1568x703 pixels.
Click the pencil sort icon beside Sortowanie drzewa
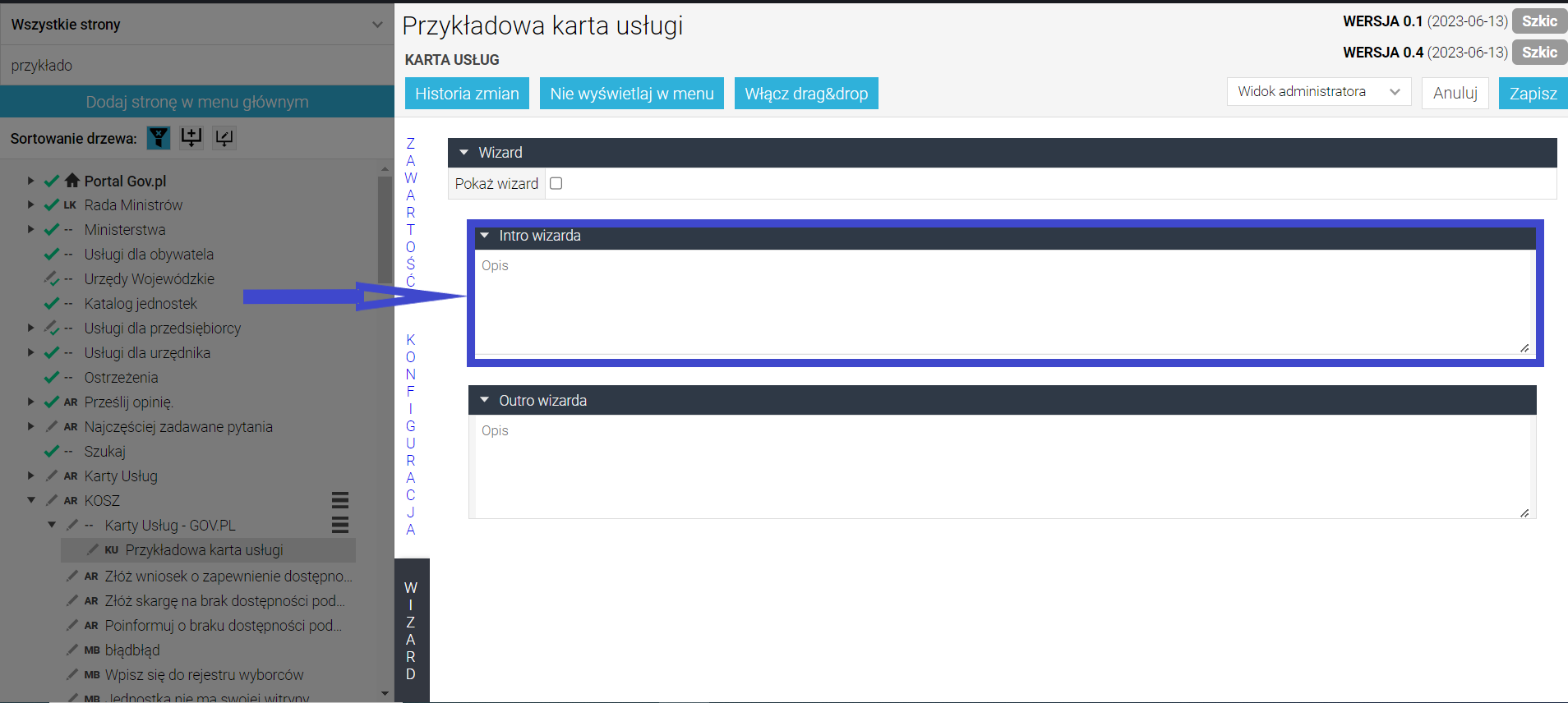coord(224,138)
